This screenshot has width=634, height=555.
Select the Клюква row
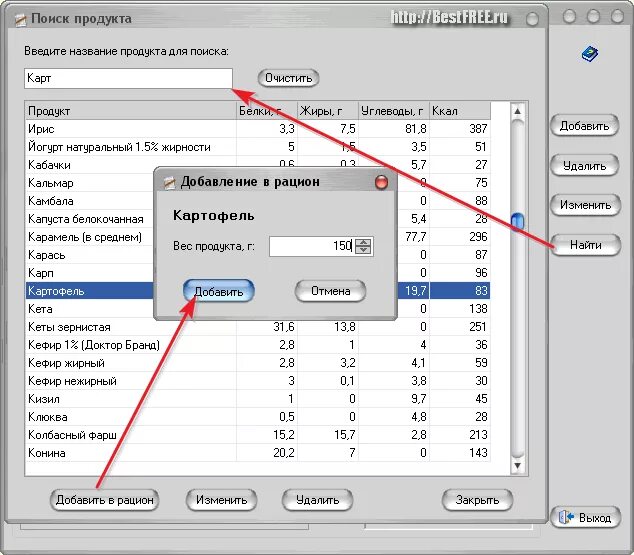[x=258, y=417]
